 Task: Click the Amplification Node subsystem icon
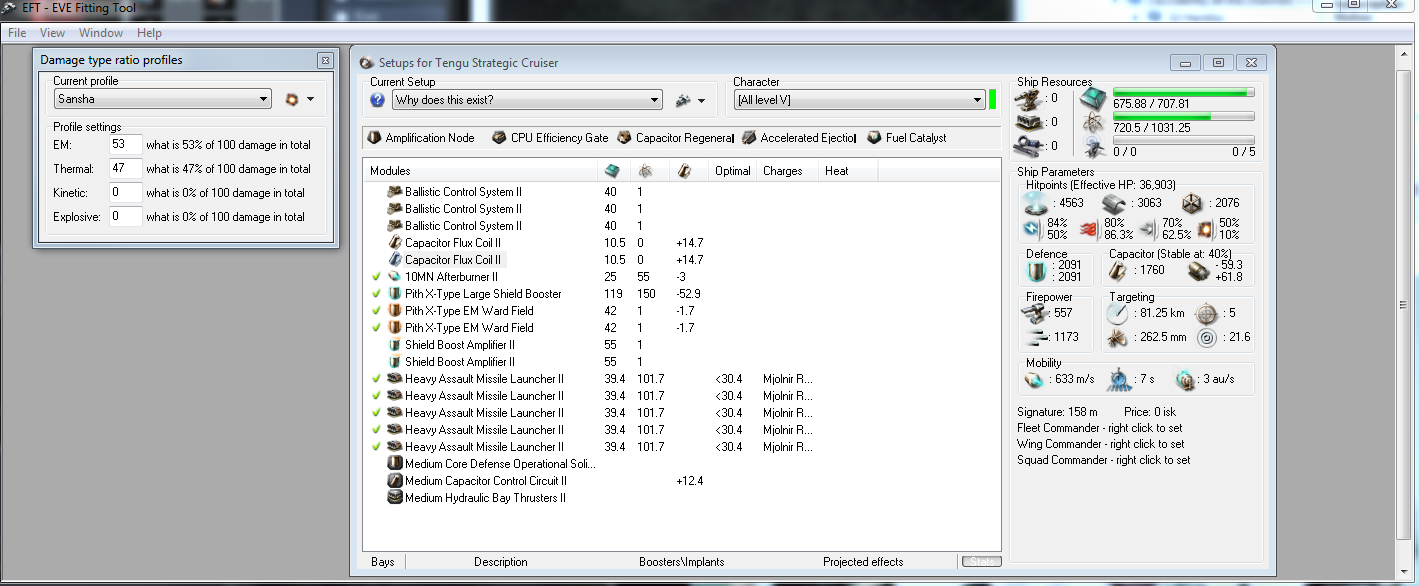pyautogui.click(x=374, y=138)
